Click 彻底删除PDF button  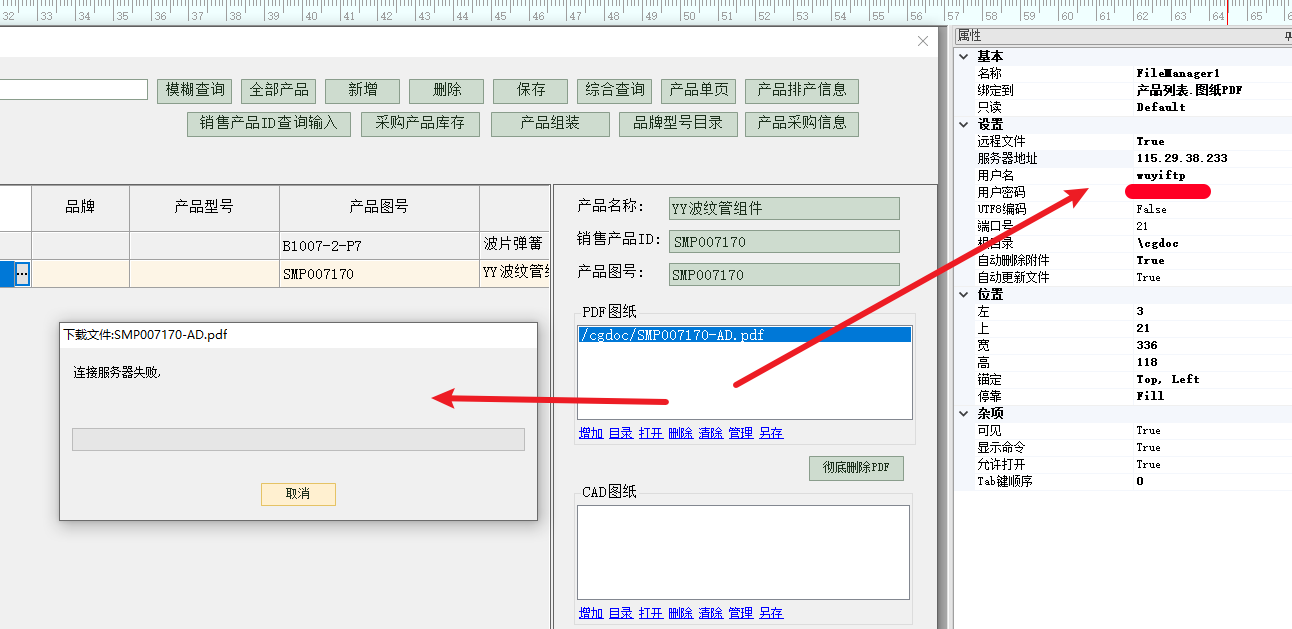[x=855, y=468]
